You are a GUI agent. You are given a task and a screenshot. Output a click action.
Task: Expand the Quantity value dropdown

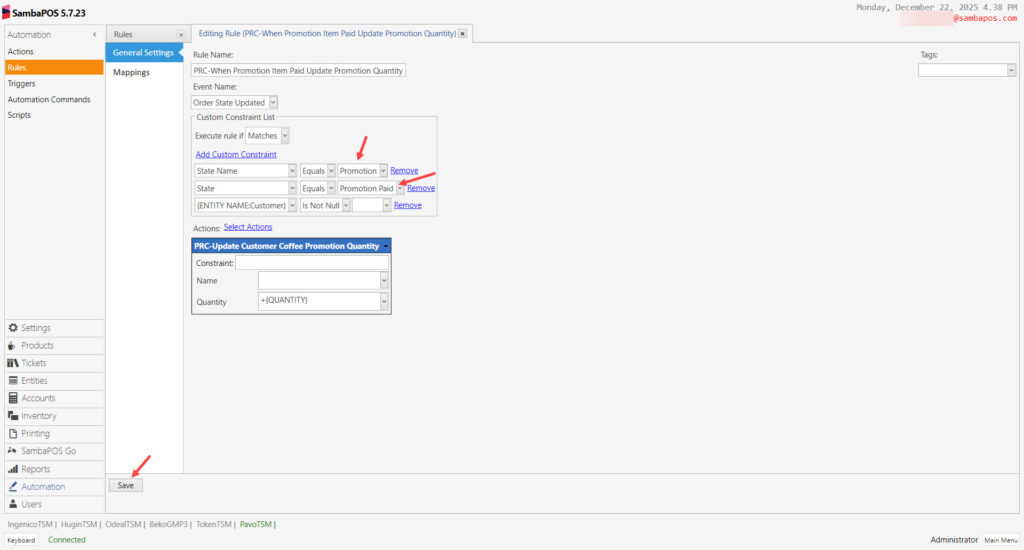(384, 301)
